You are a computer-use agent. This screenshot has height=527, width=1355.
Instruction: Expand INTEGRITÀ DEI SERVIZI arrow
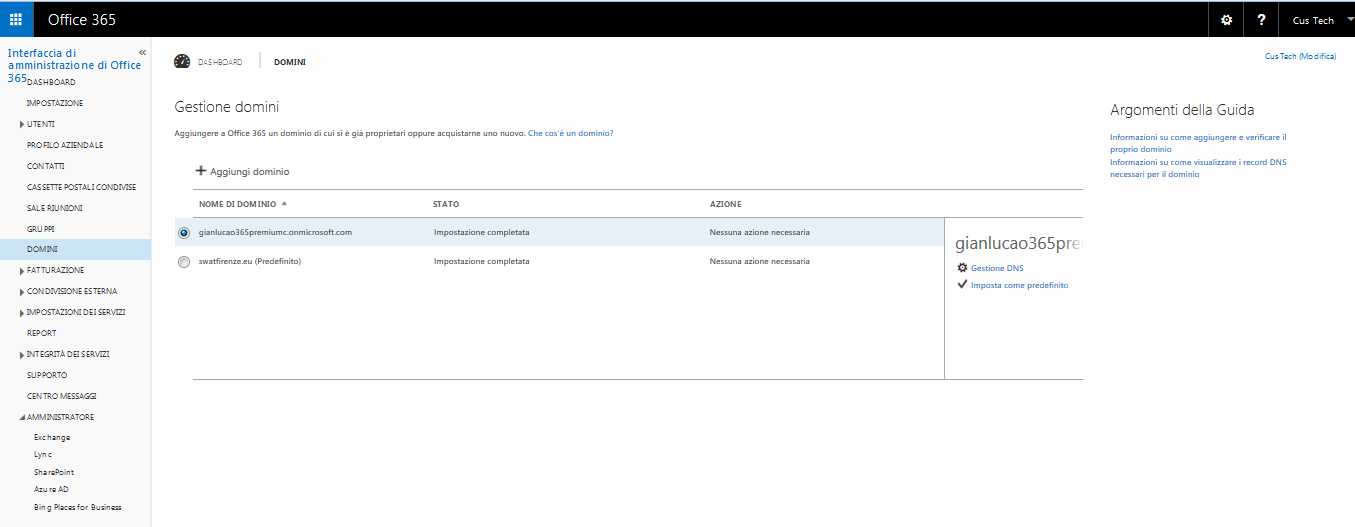coord(22,354)
